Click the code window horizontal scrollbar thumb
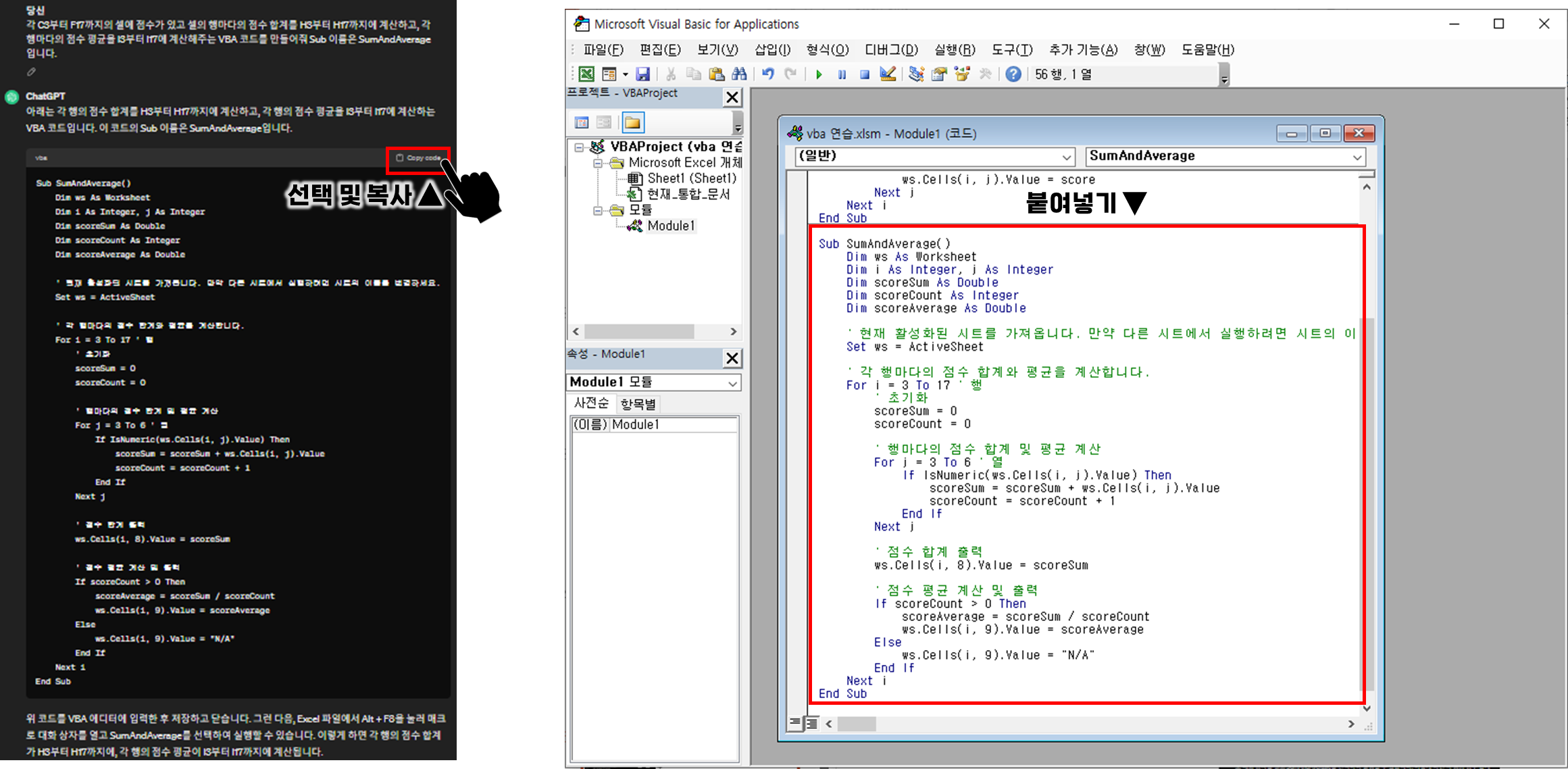Viewport: 1568px width, 769px height. (856, 724)
